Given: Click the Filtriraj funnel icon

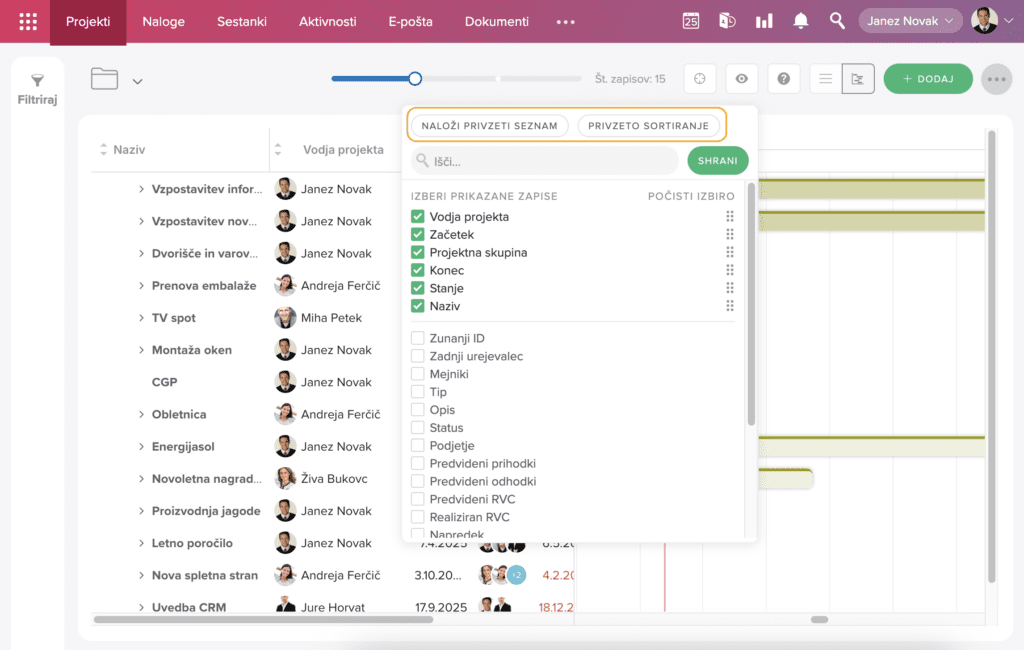Looking at the screenshot, I should coord(37,81).
